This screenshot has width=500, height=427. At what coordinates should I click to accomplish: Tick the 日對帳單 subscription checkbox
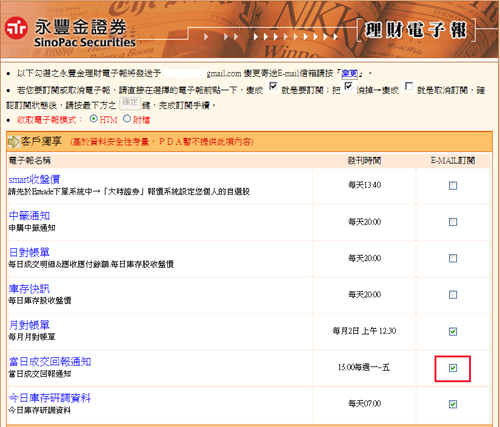coord(453,258)
